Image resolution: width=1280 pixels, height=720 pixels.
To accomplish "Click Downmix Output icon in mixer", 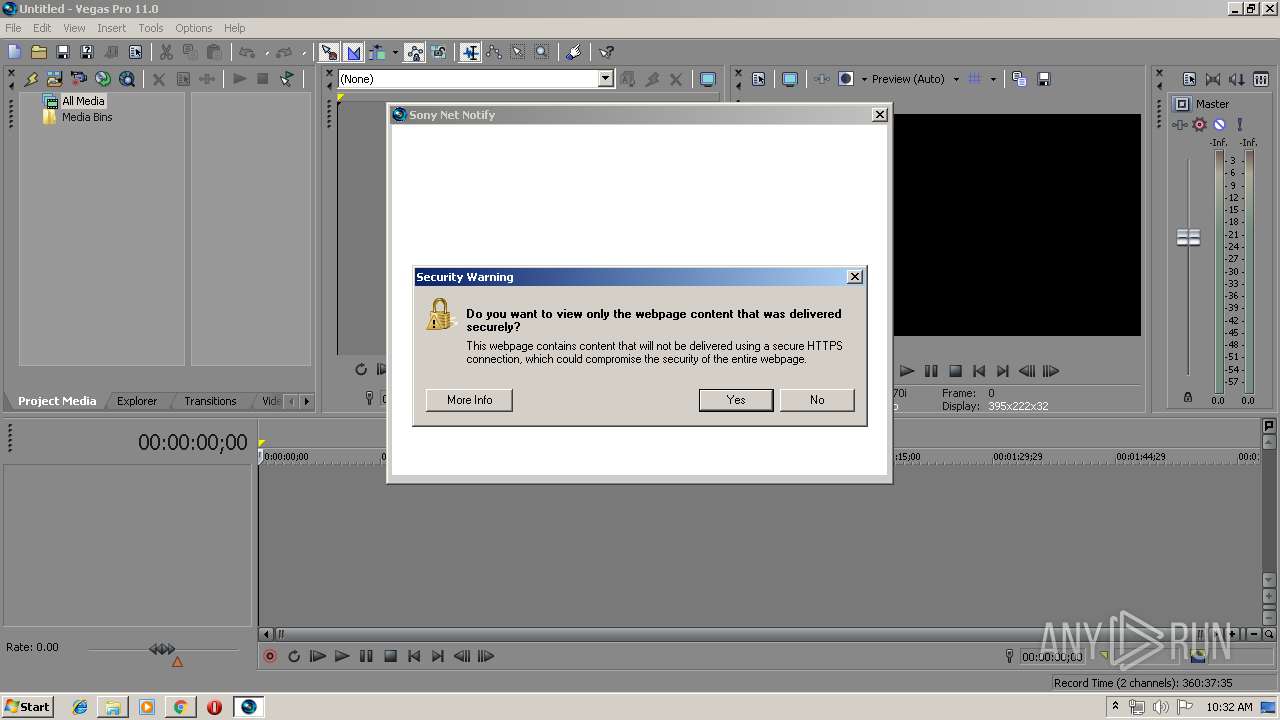I will point(1213,79).
